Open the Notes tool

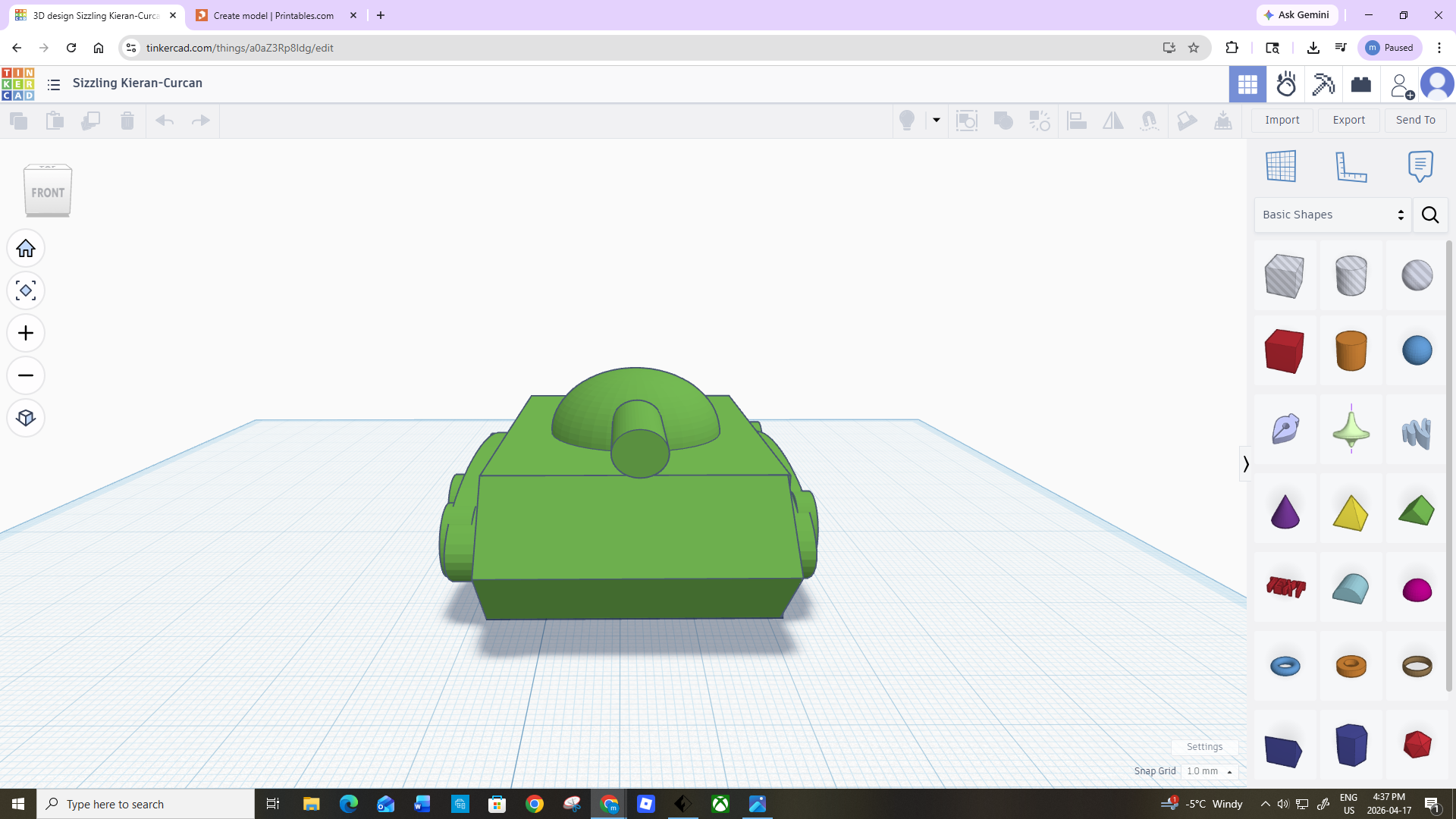(1420, 166)
